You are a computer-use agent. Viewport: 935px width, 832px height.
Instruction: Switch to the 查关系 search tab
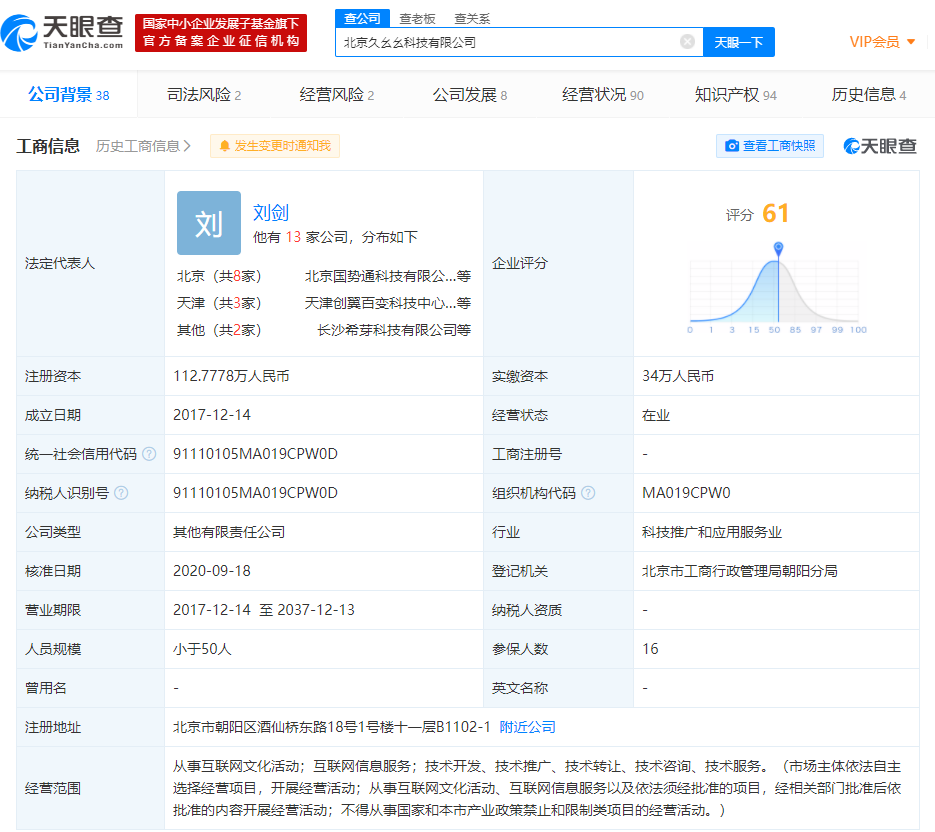pos(472,18)
